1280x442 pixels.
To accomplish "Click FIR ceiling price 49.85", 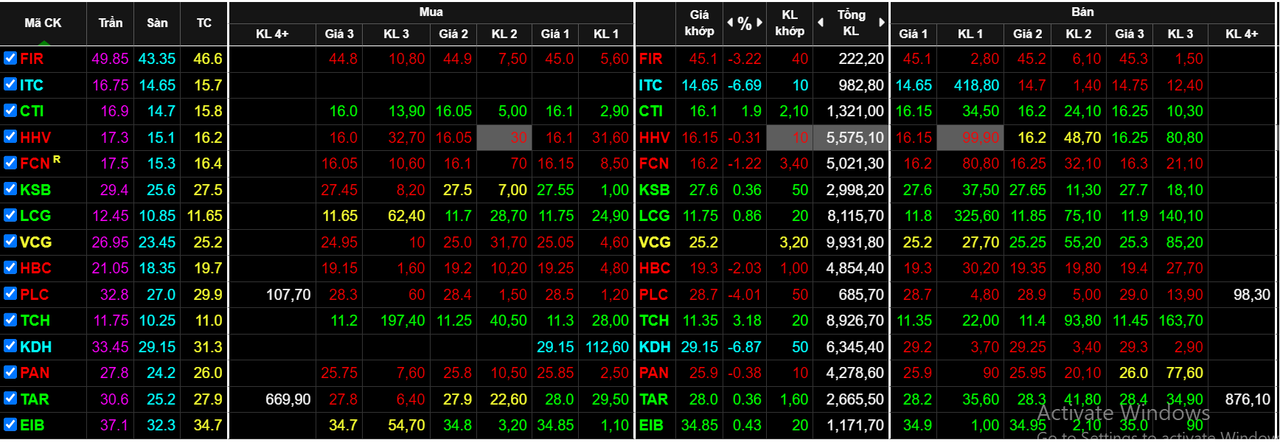I will pyautogui.click(x=108, y=59).
